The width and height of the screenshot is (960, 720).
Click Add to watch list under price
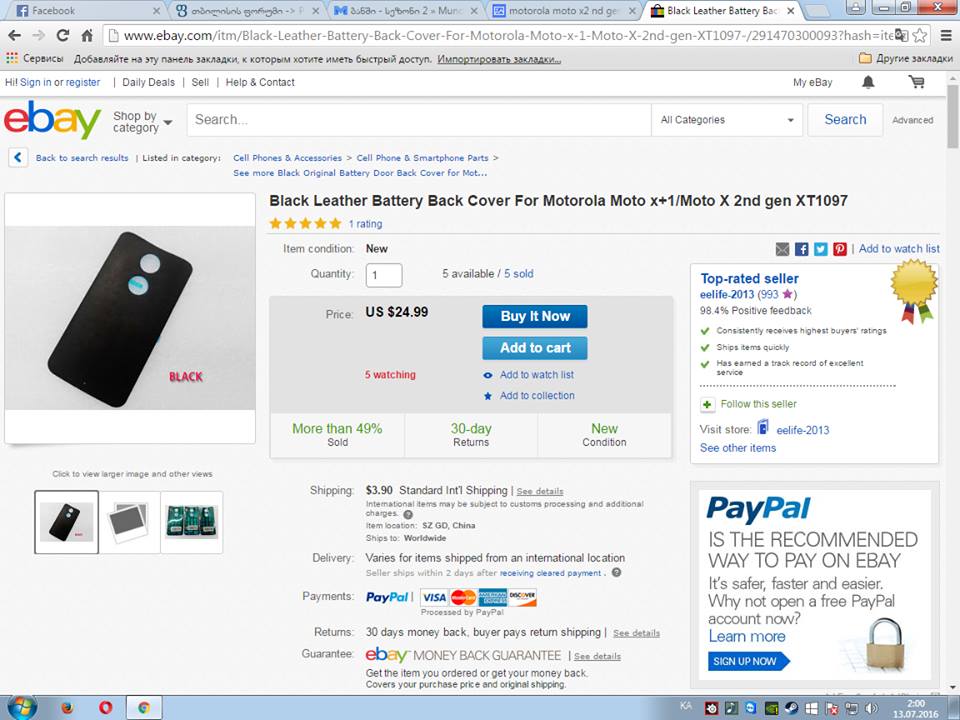(x=536, y=375)
